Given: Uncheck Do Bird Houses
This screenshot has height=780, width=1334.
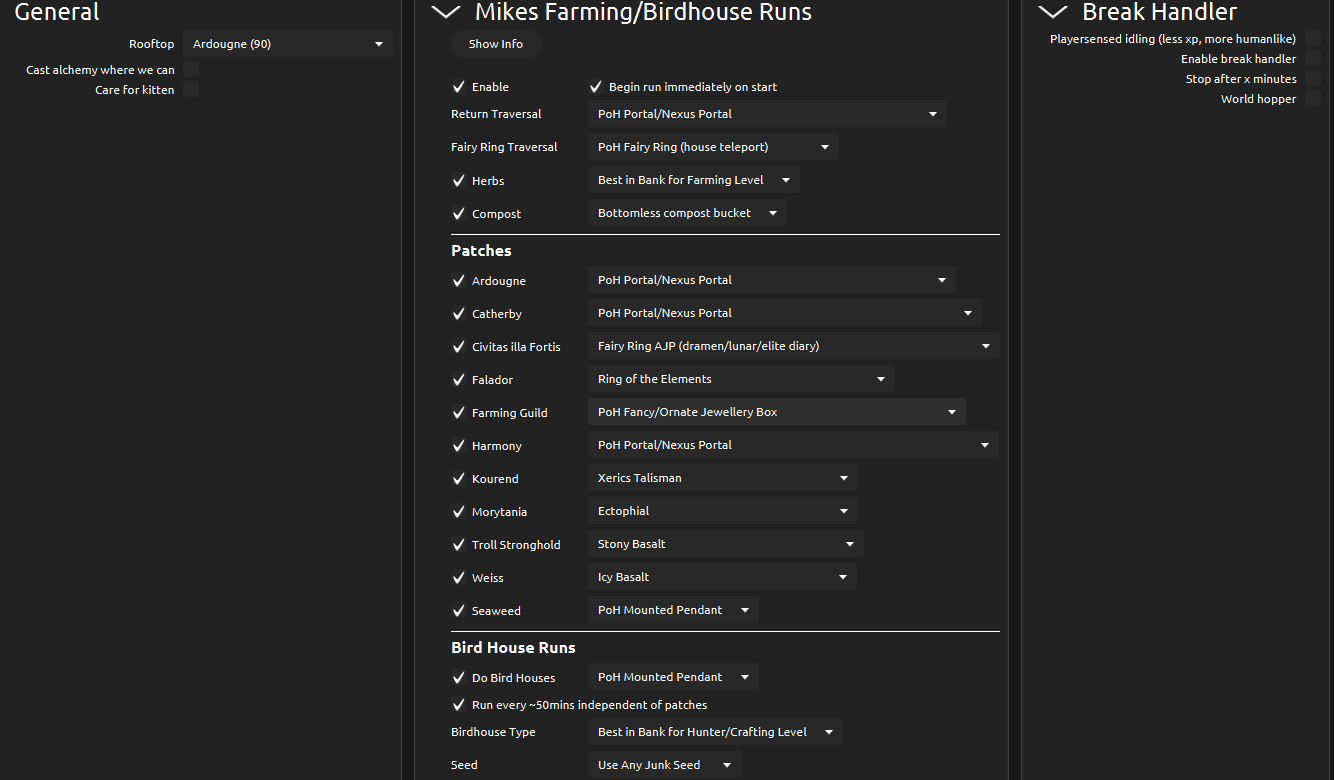Looking at the screenshot, I should click(459, 678).
